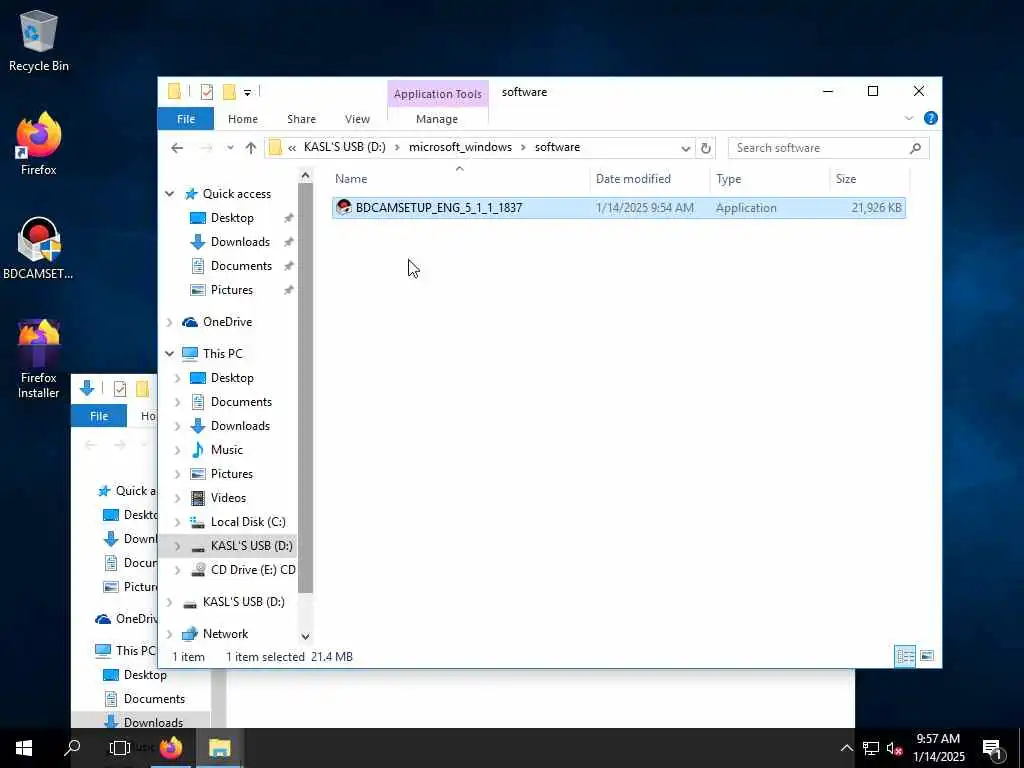Open the address bar history dropdown
The width and height of the screenshot is (1024, 768).
click(x=685, y=148)
